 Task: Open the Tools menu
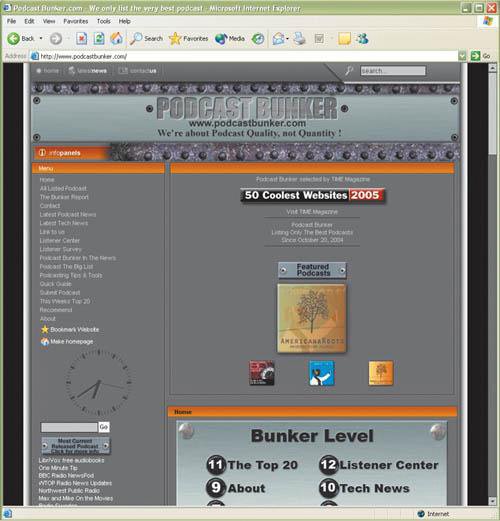(x=104, y=21)
